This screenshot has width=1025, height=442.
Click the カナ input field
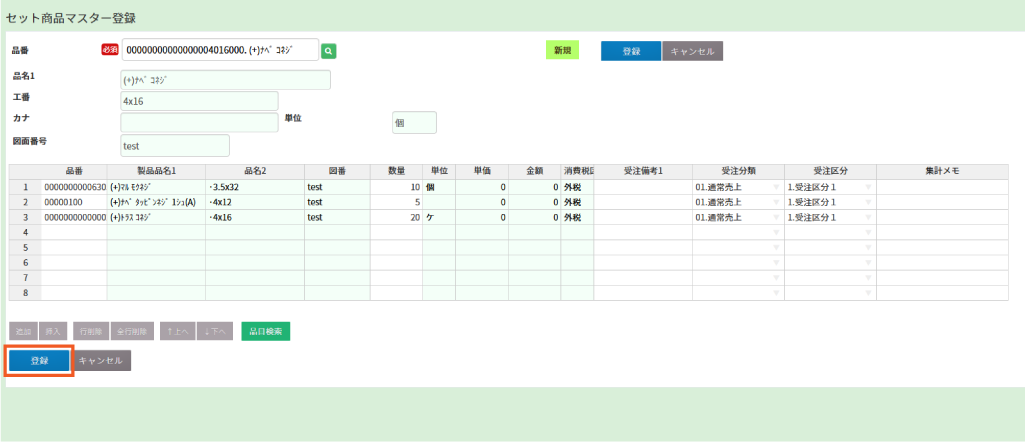[199, 122]
